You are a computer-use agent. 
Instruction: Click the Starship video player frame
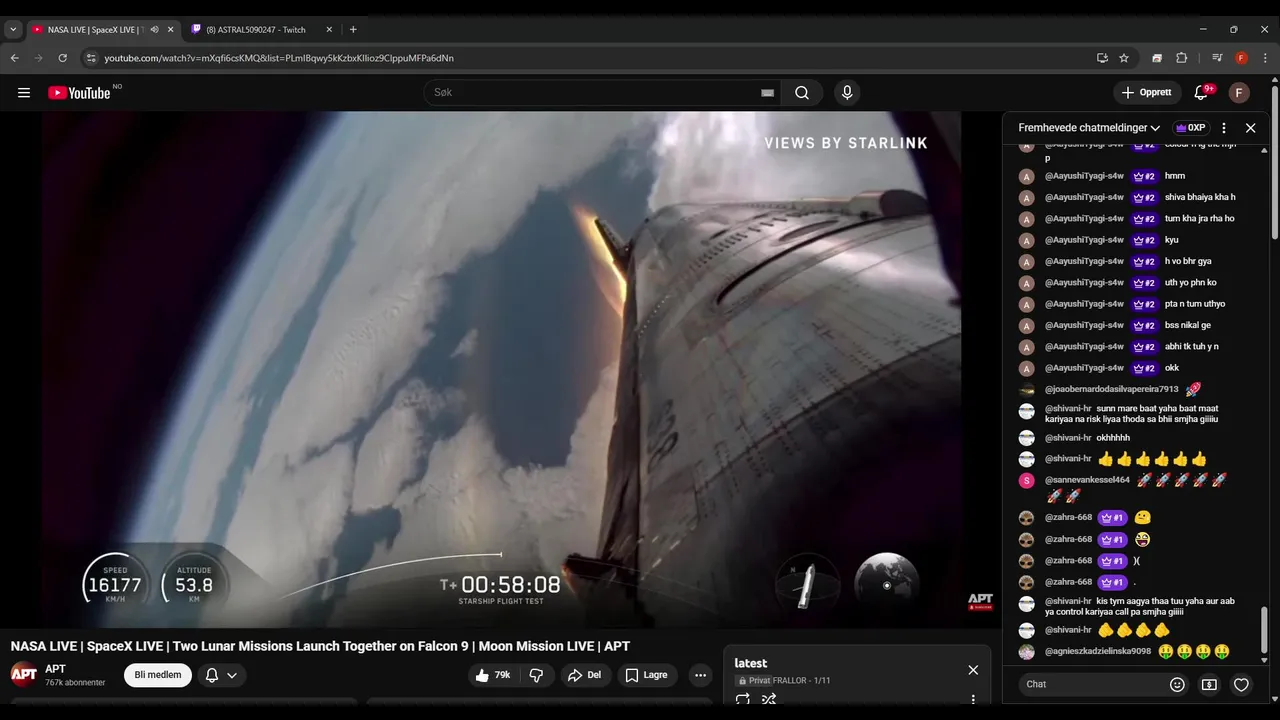(x=502, y=369)
